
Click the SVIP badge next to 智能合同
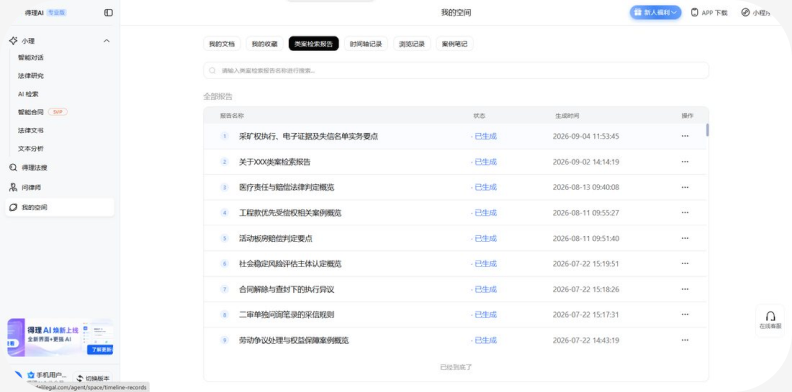(58, 112)
